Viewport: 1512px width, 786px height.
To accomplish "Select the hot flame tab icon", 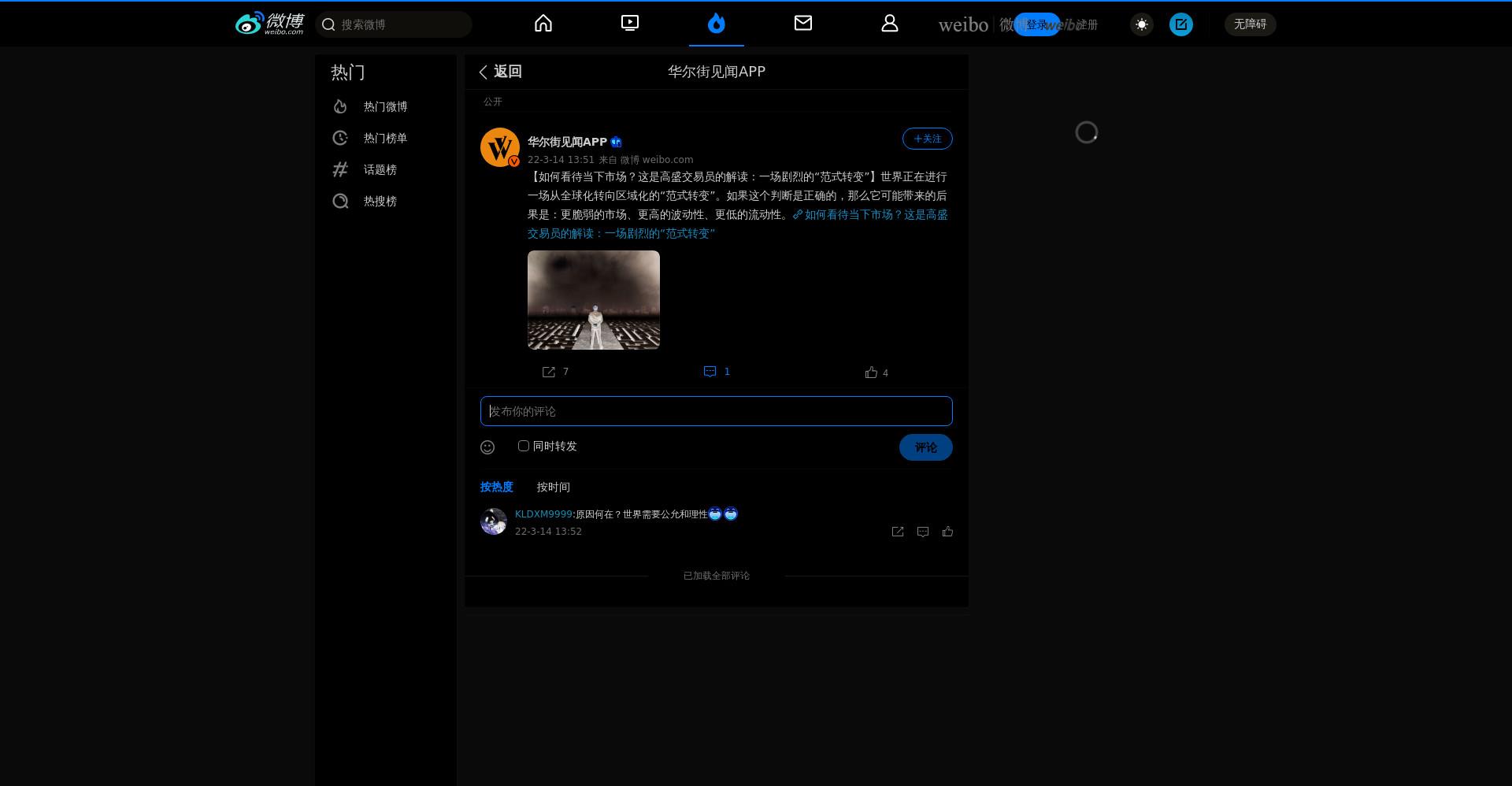I will (717, 24).
